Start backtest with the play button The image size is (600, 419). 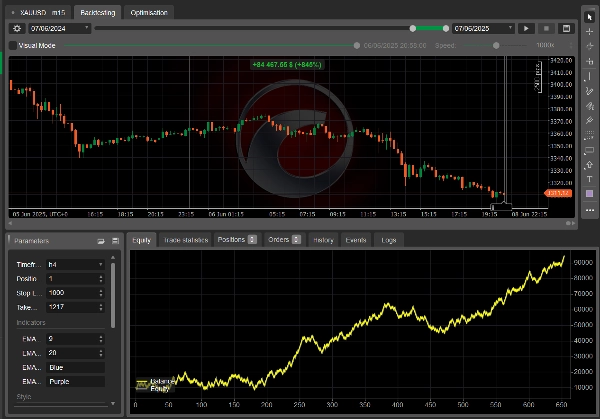(527, 29)
